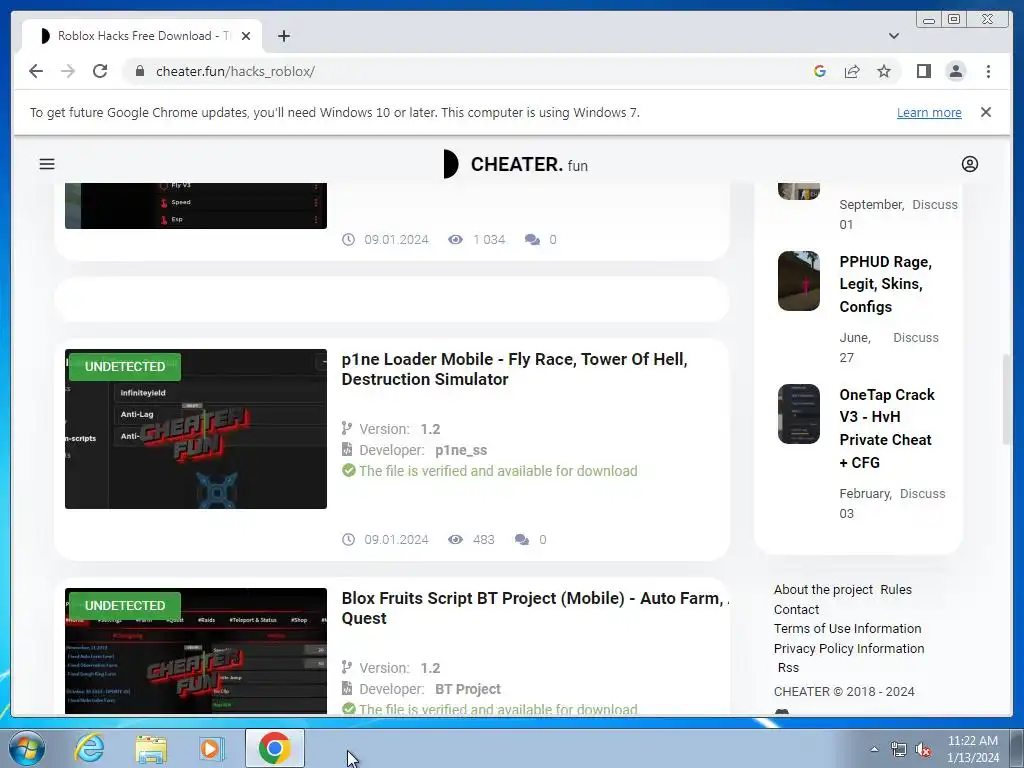1024x768 pixels.
Task: Open Windows Explorer folder from taskbar
Action: 151,748
